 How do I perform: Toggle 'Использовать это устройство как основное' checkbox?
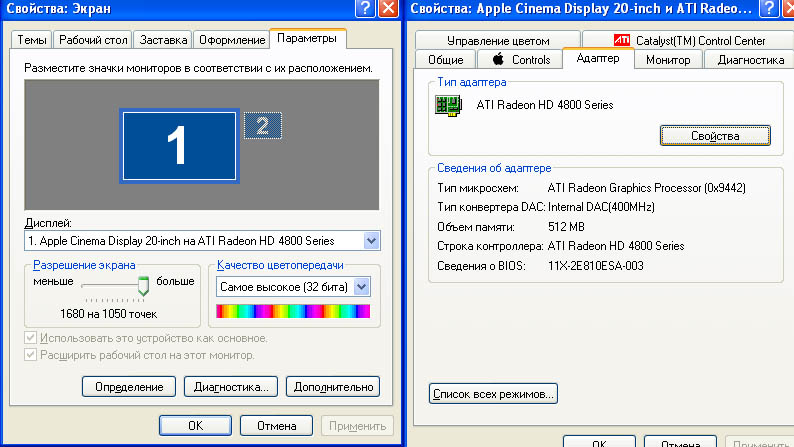coord(30,338)
